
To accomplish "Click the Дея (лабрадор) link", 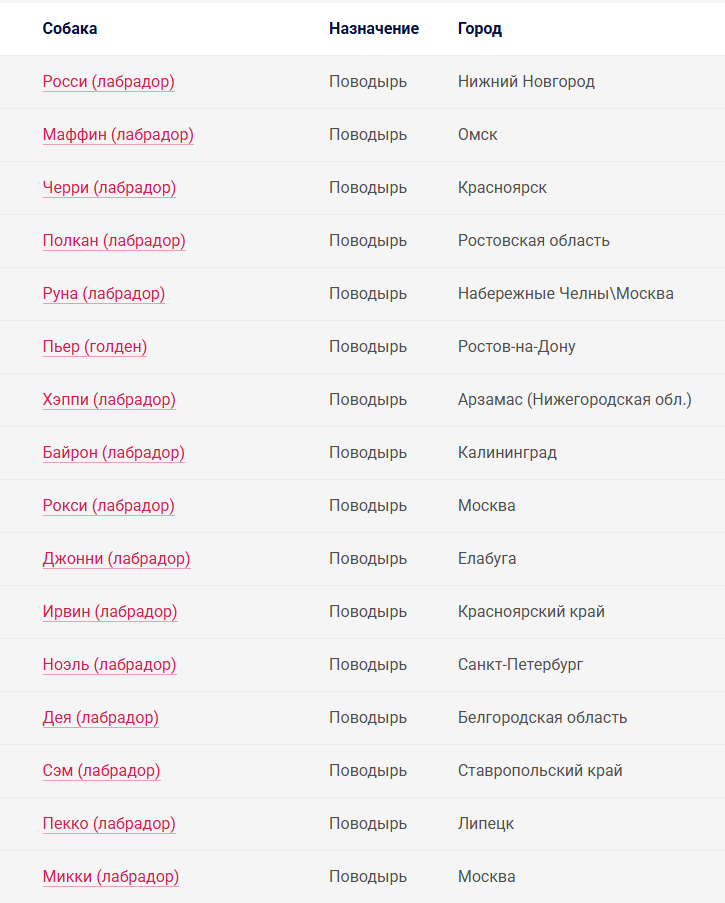I will pos(100,718).
